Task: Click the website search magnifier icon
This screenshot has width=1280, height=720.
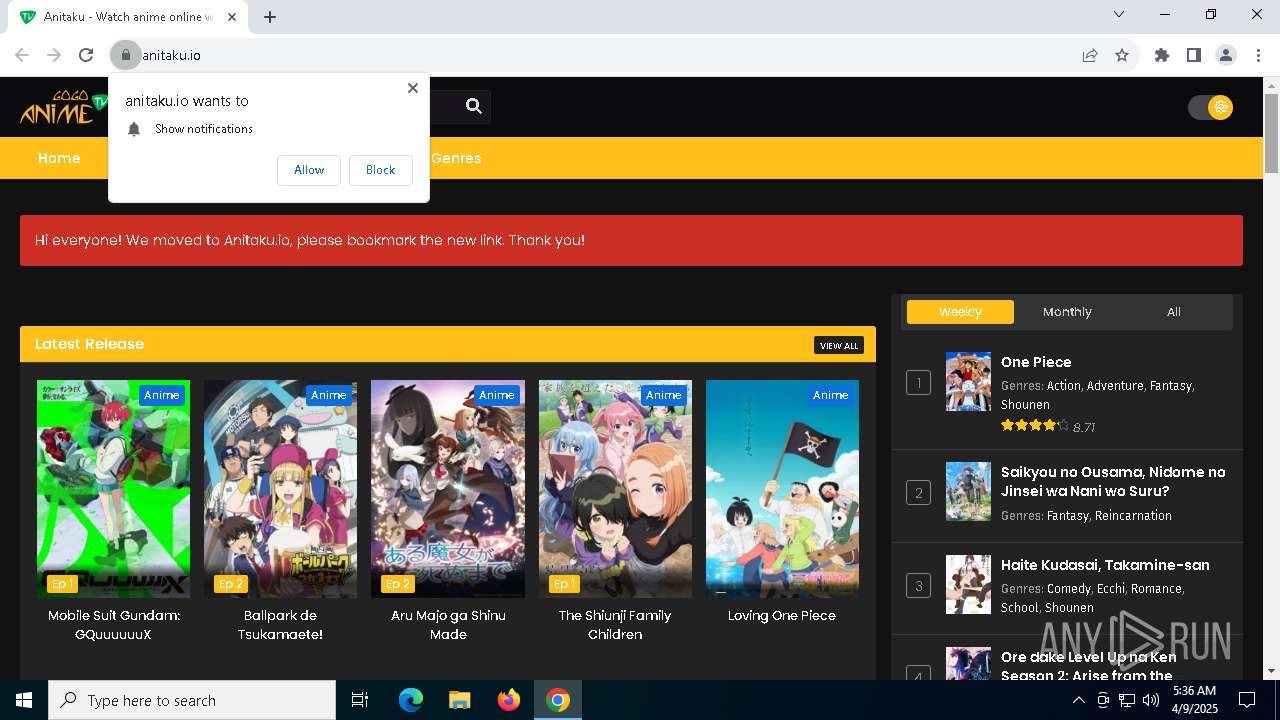Action: [x=474, y=106]
